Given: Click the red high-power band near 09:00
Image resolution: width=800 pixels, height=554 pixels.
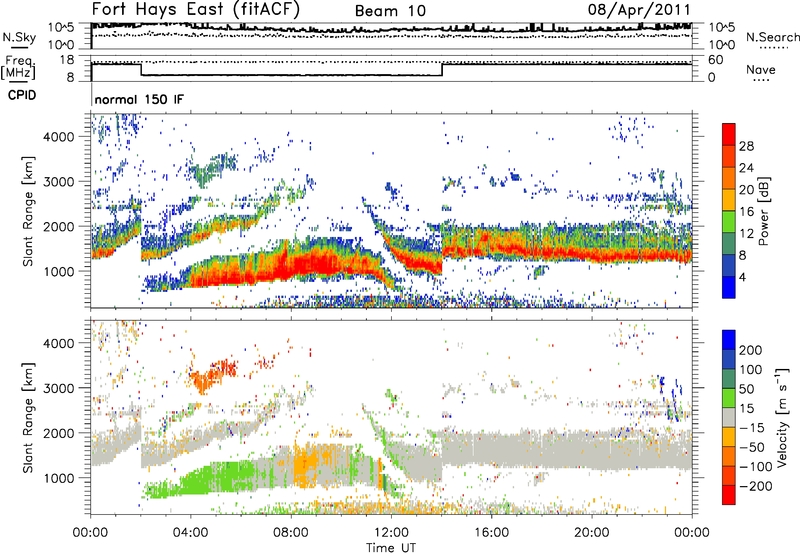Looking at the screenshot, I should (x=316, y=266).
